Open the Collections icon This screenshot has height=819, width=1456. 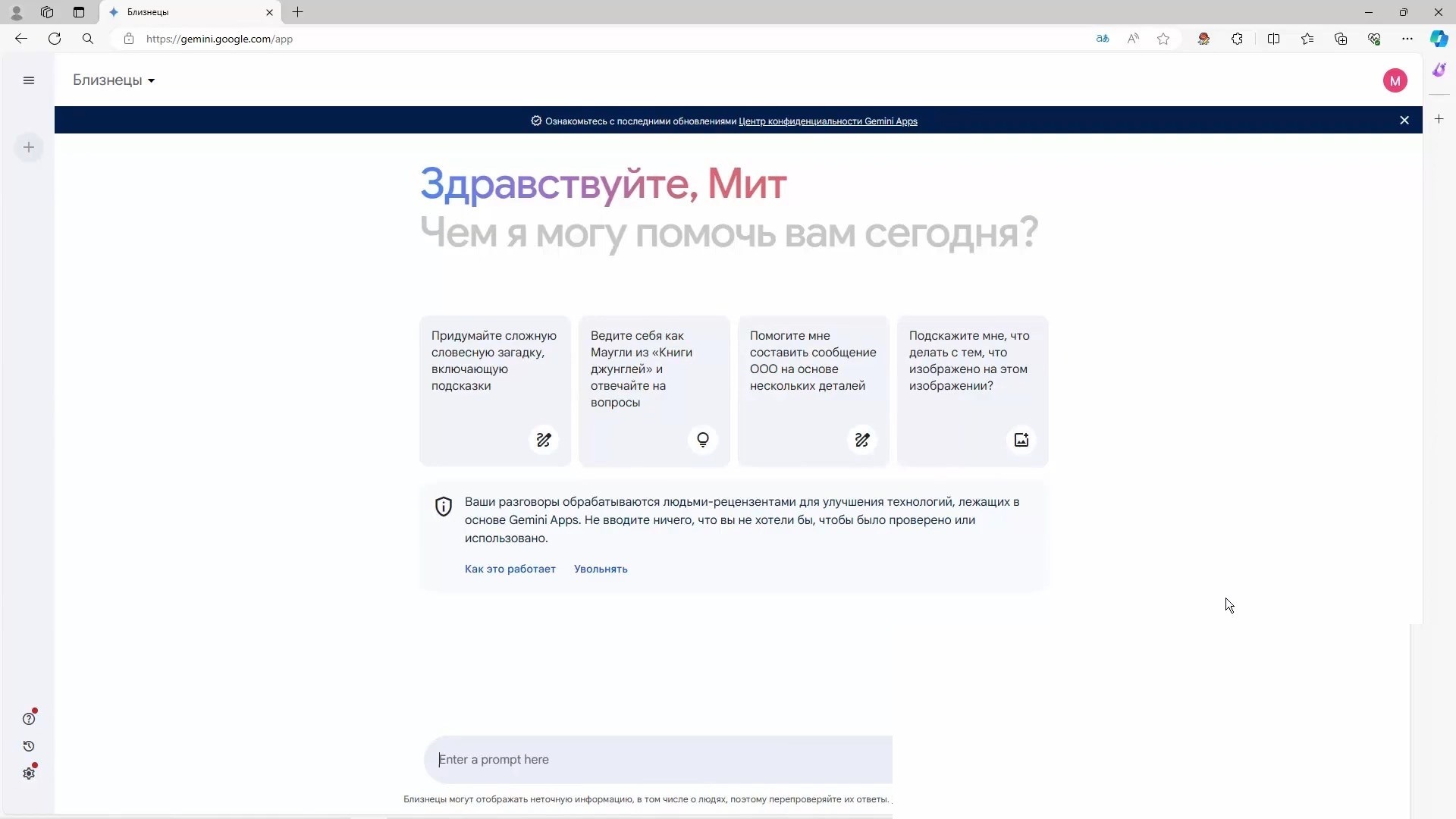point(1341,39)
